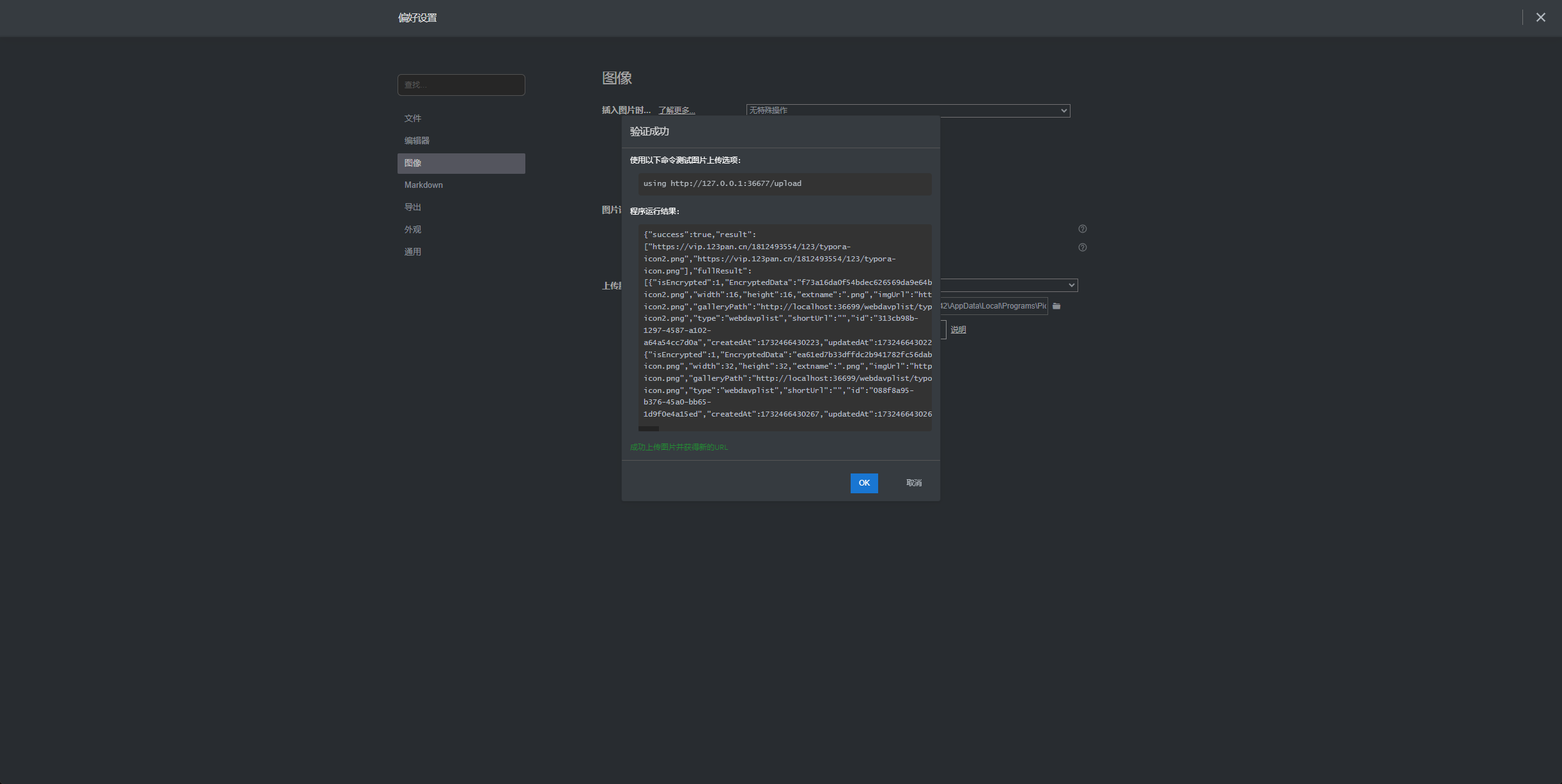Click the AppData path input field
1562x784 pixels.
coord(994,306)
